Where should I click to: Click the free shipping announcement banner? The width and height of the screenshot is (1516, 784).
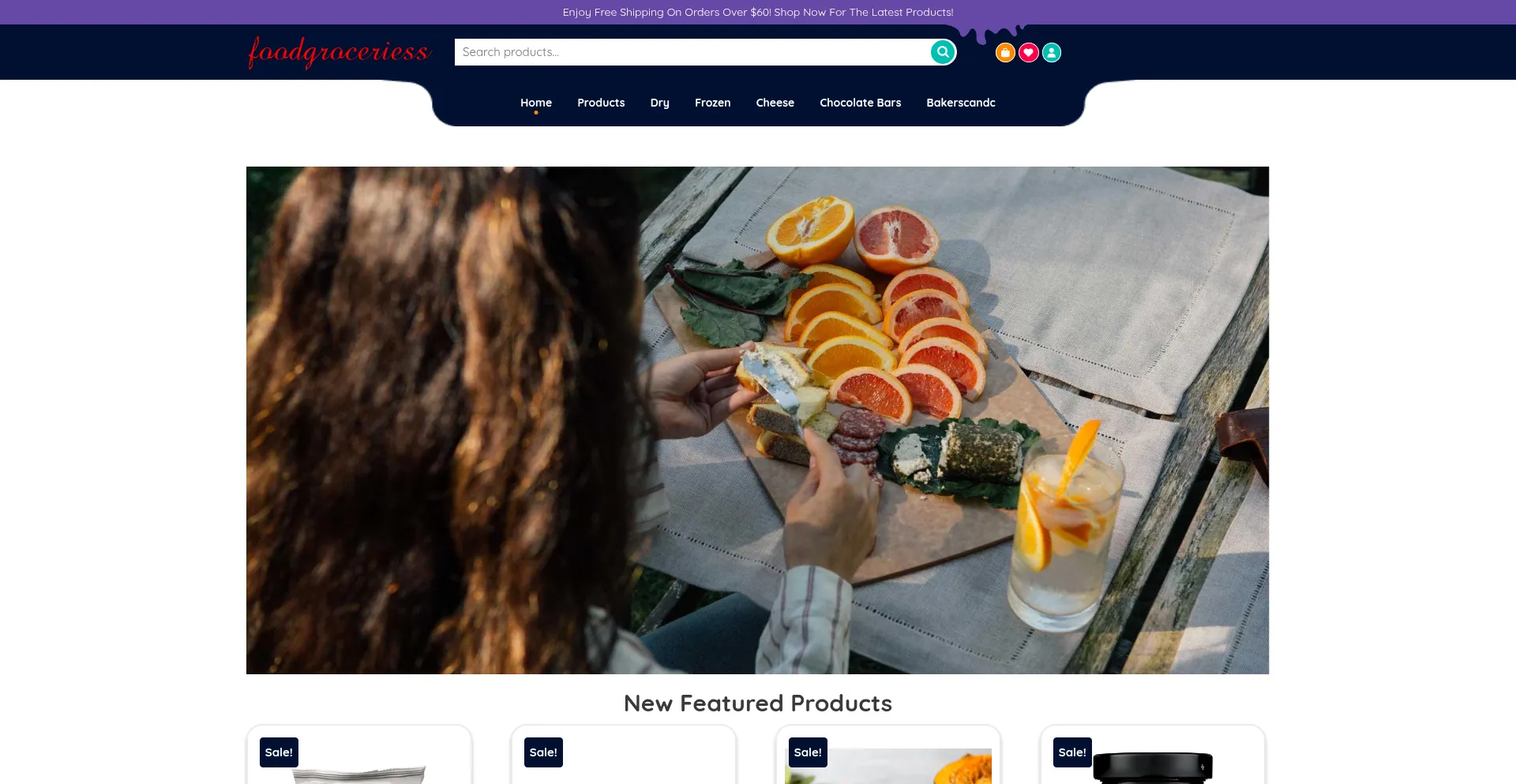[x=758, y=12]
